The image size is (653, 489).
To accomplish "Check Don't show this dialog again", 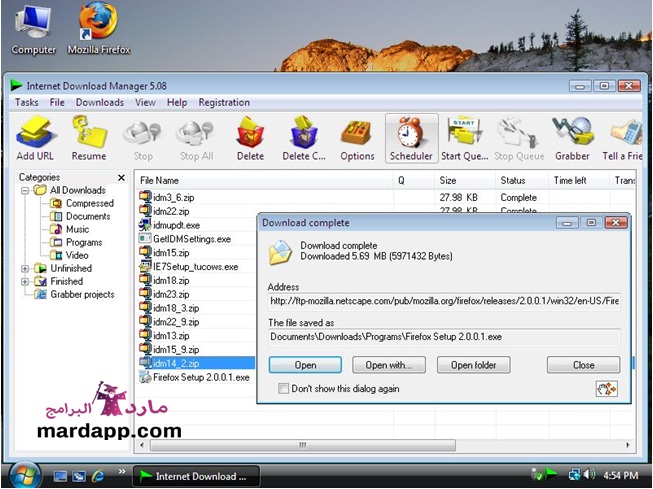I will coord(283,389).
